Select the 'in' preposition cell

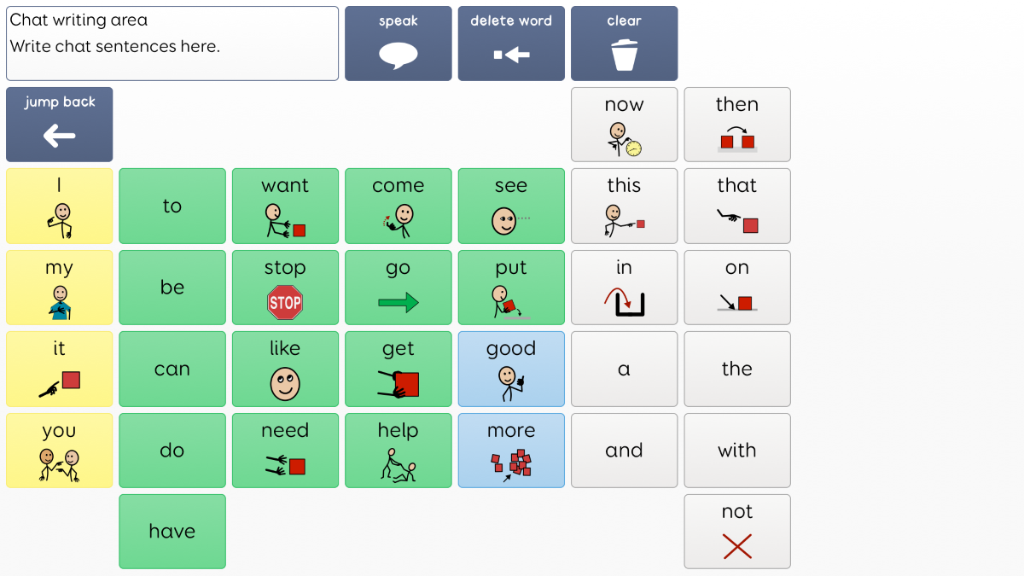tap(624, 287)
